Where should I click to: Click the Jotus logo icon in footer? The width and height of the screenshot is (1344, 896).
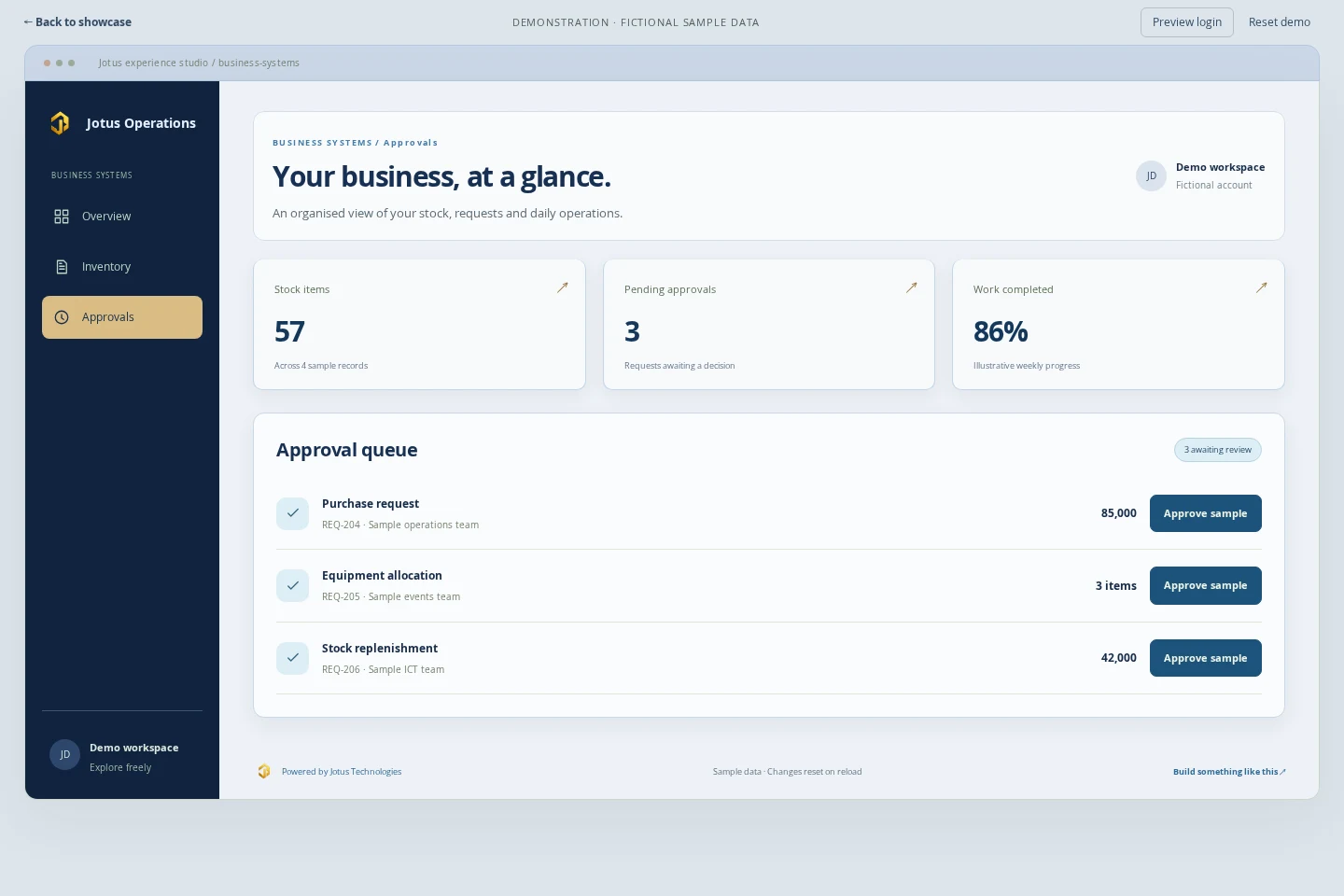click(264, 772)
